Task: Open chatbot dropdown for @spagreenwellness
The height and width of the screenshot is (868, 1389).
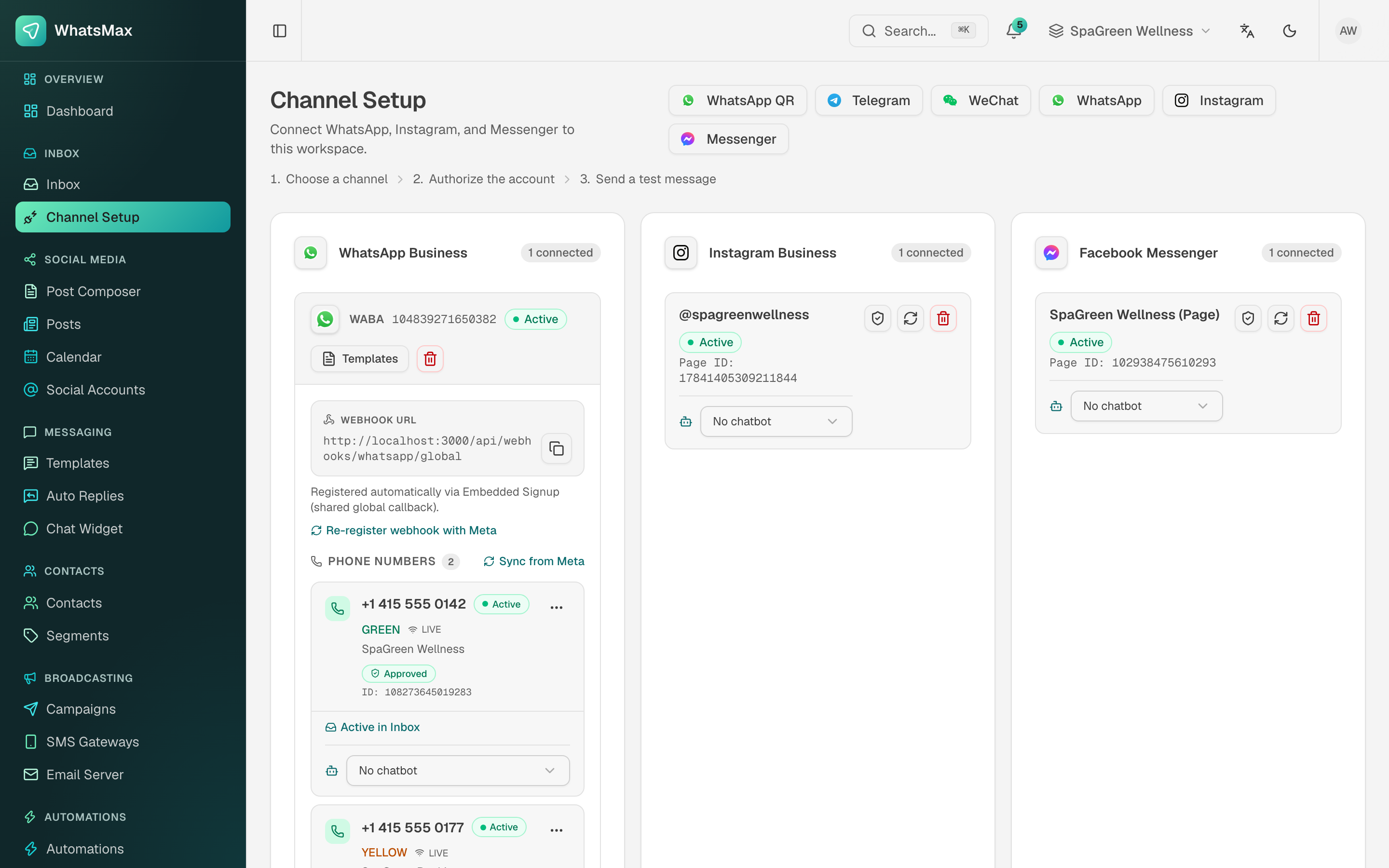Action: coord(776,422)
